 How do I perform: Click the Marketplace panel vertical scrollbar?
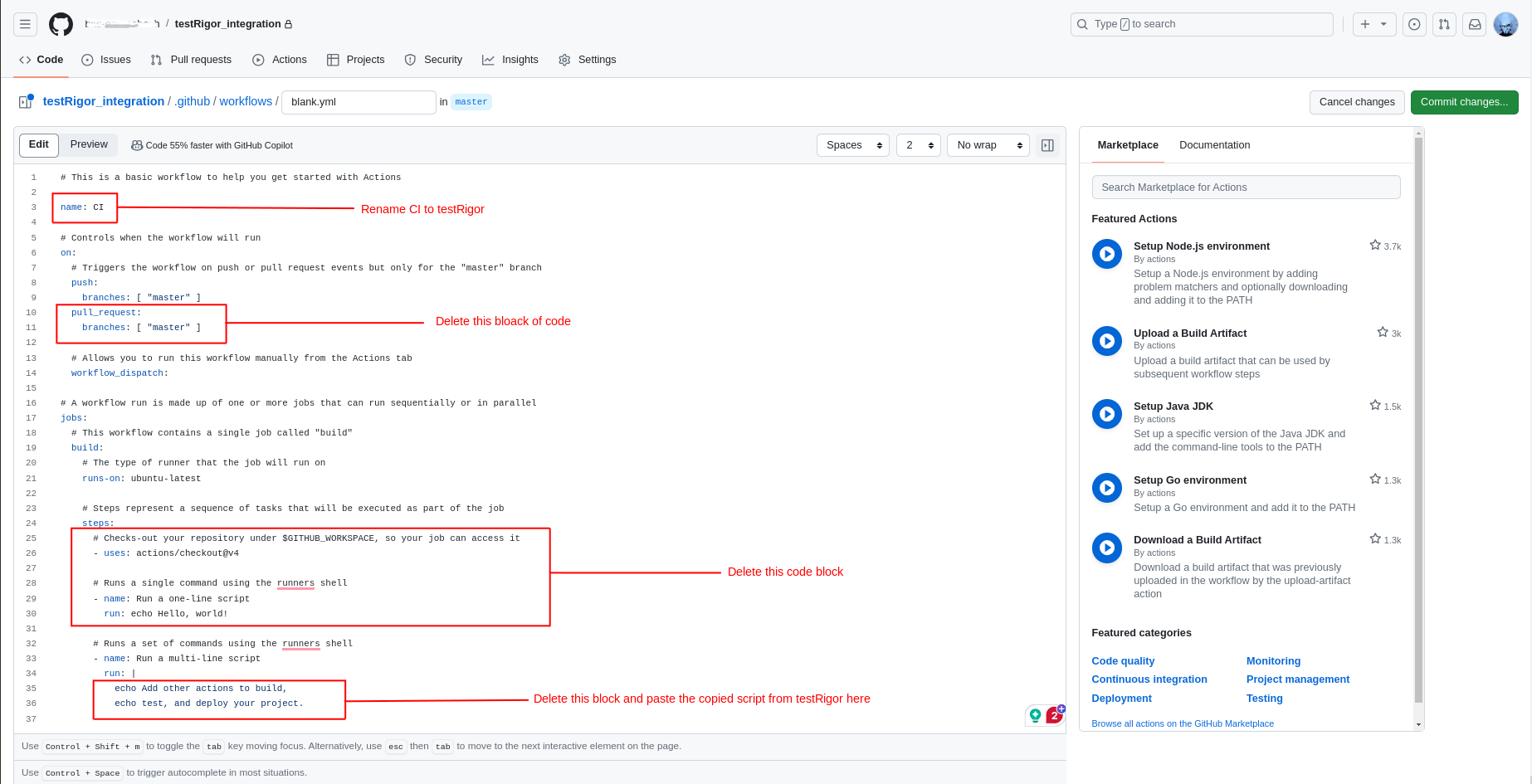(1418, 415)
